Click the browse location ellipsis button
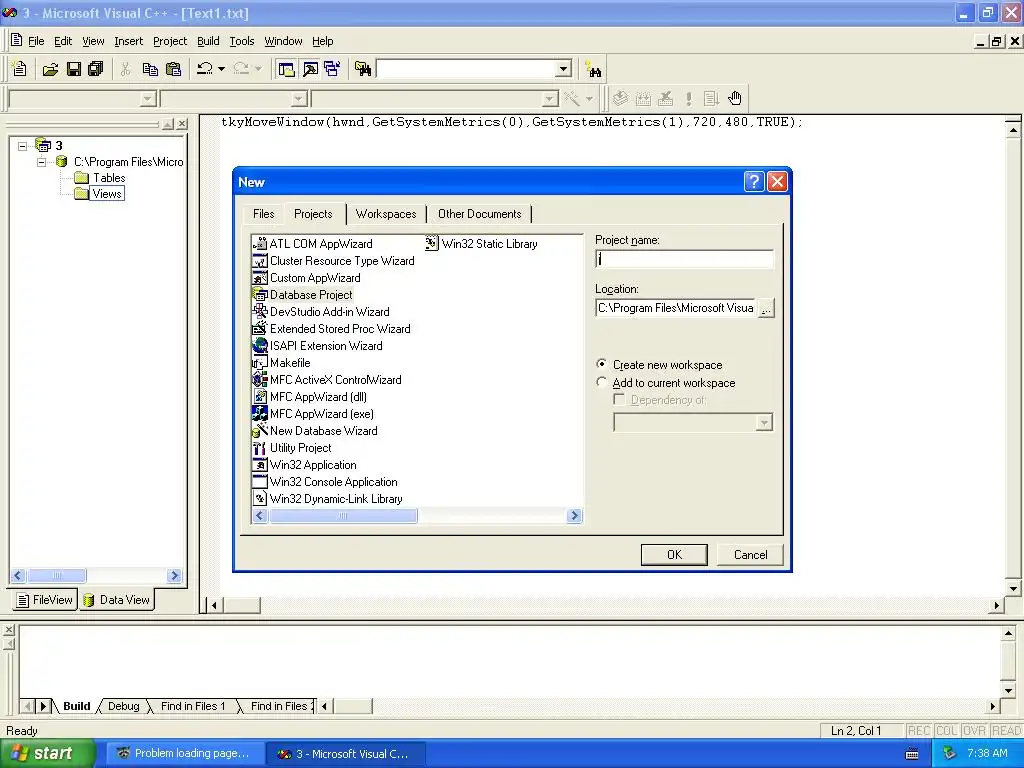 coord(766,308)
